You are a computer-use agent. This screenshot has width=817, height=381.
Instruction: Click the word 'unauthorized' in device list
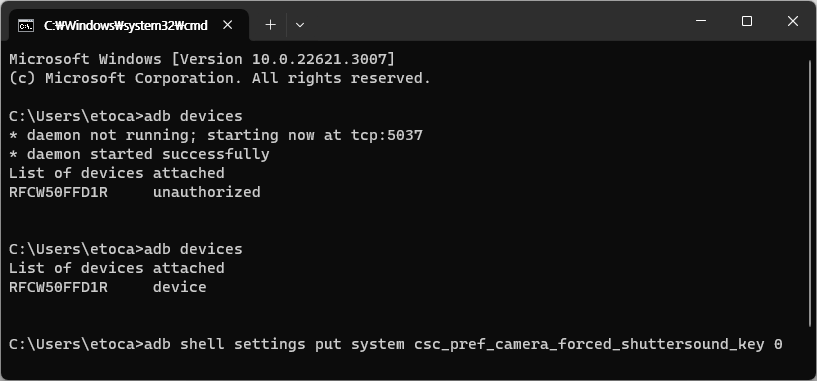(x=207, y=192)
